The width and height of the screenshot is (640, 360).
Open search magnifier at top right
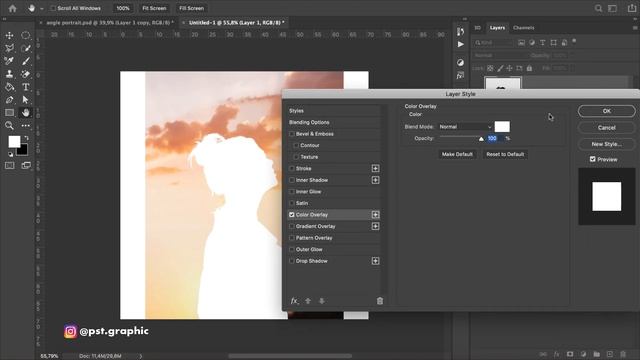598,8
